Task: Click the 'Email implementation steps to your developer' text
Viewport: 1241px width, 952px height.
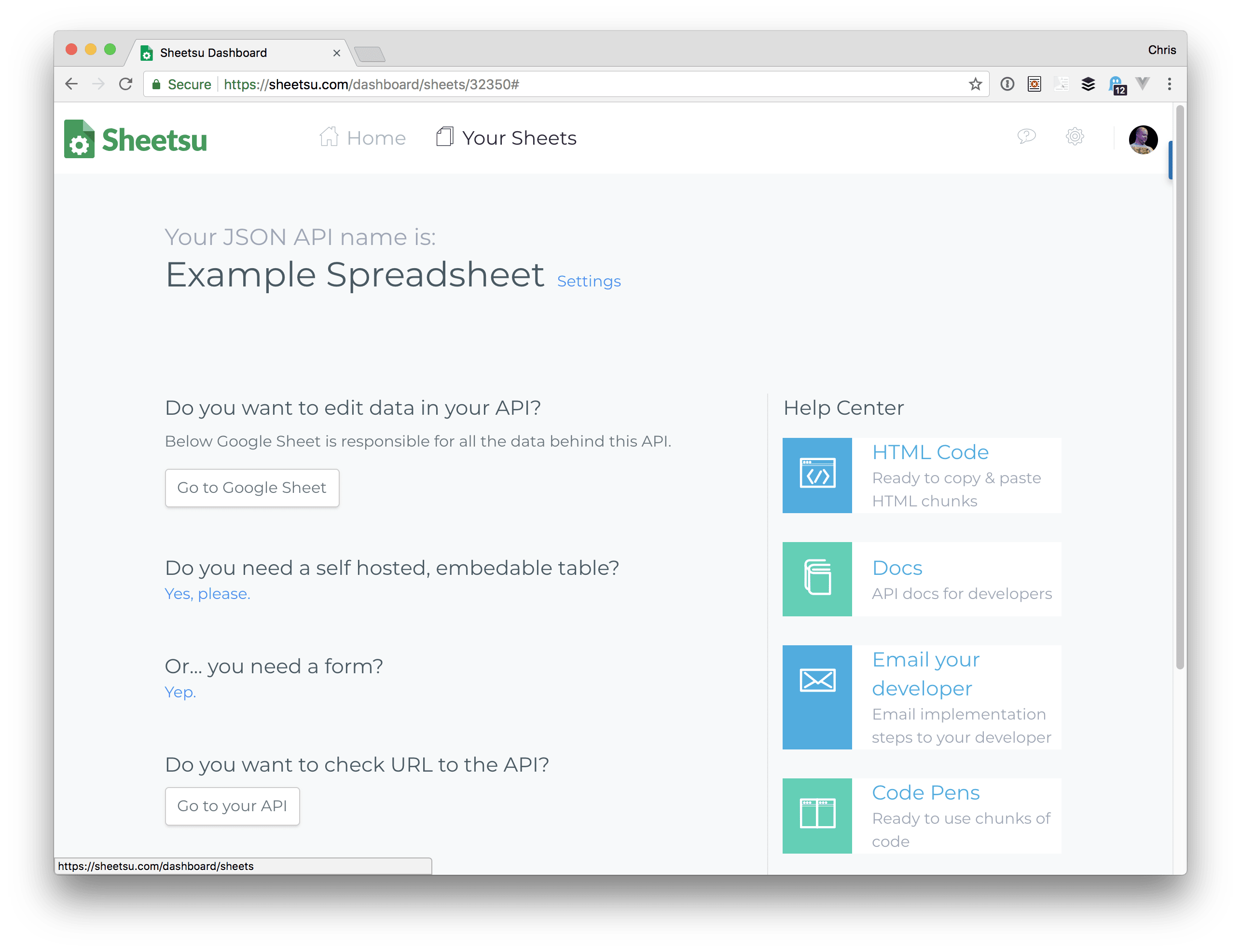Action: (962, 725)
